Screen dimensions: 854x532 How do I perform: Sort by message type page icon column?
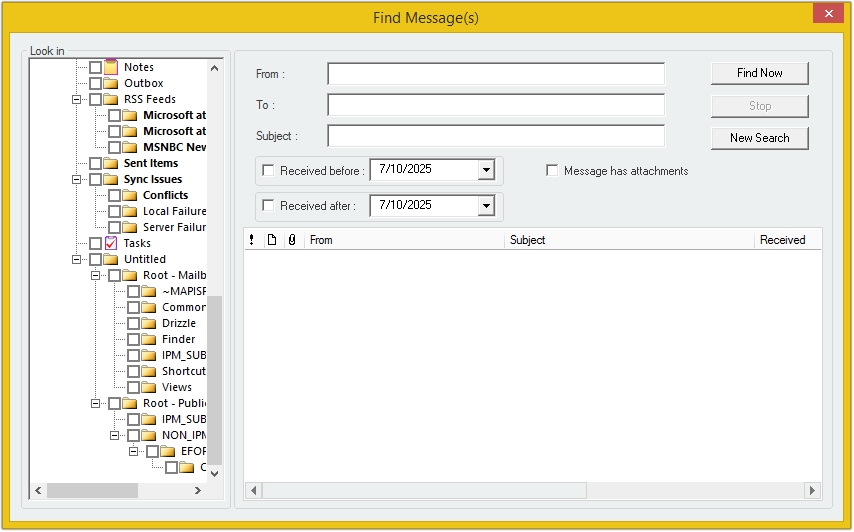pyautogui.click(x=272, y=240)
